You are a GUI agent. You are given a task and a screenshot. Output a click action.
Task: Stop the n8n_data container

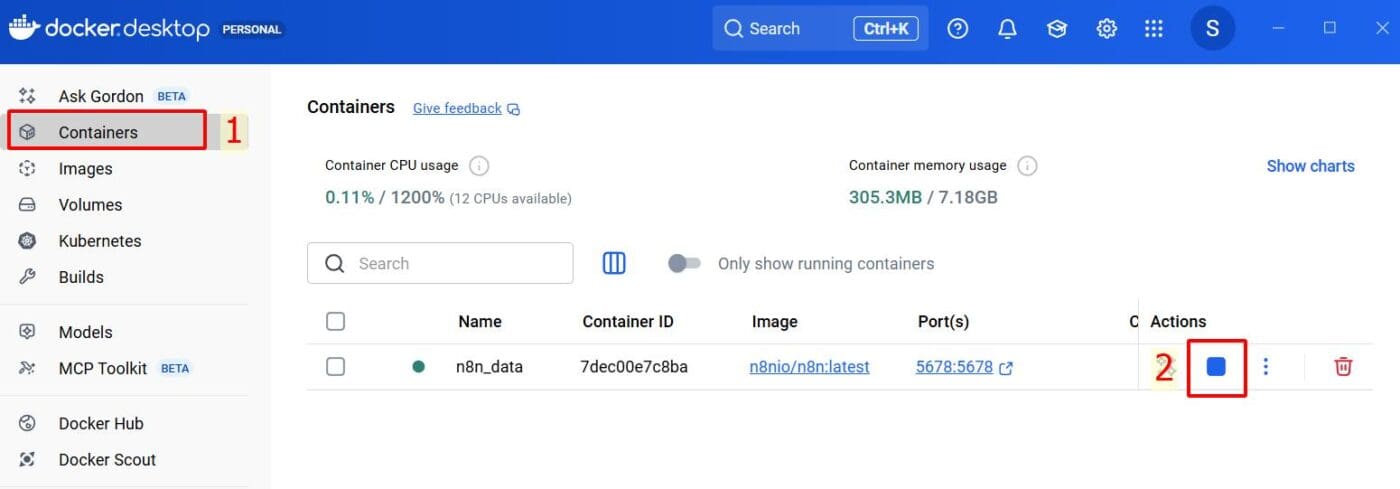tap(1216, 367)
